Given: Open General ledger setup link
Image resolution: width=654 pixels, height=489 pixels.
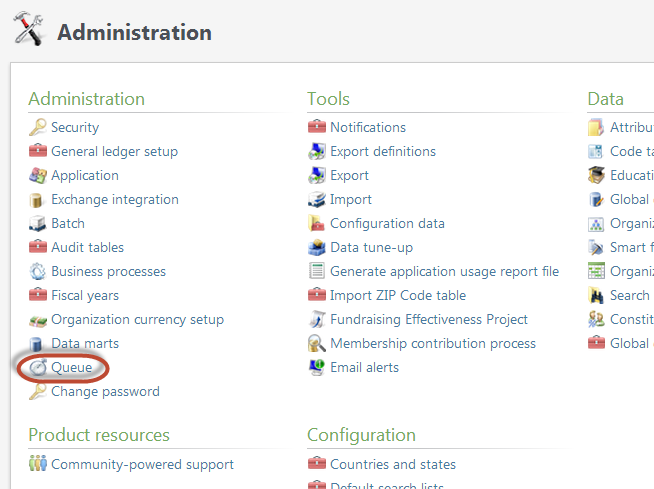Looking at the screenshot, I should [x=114, y=151].
